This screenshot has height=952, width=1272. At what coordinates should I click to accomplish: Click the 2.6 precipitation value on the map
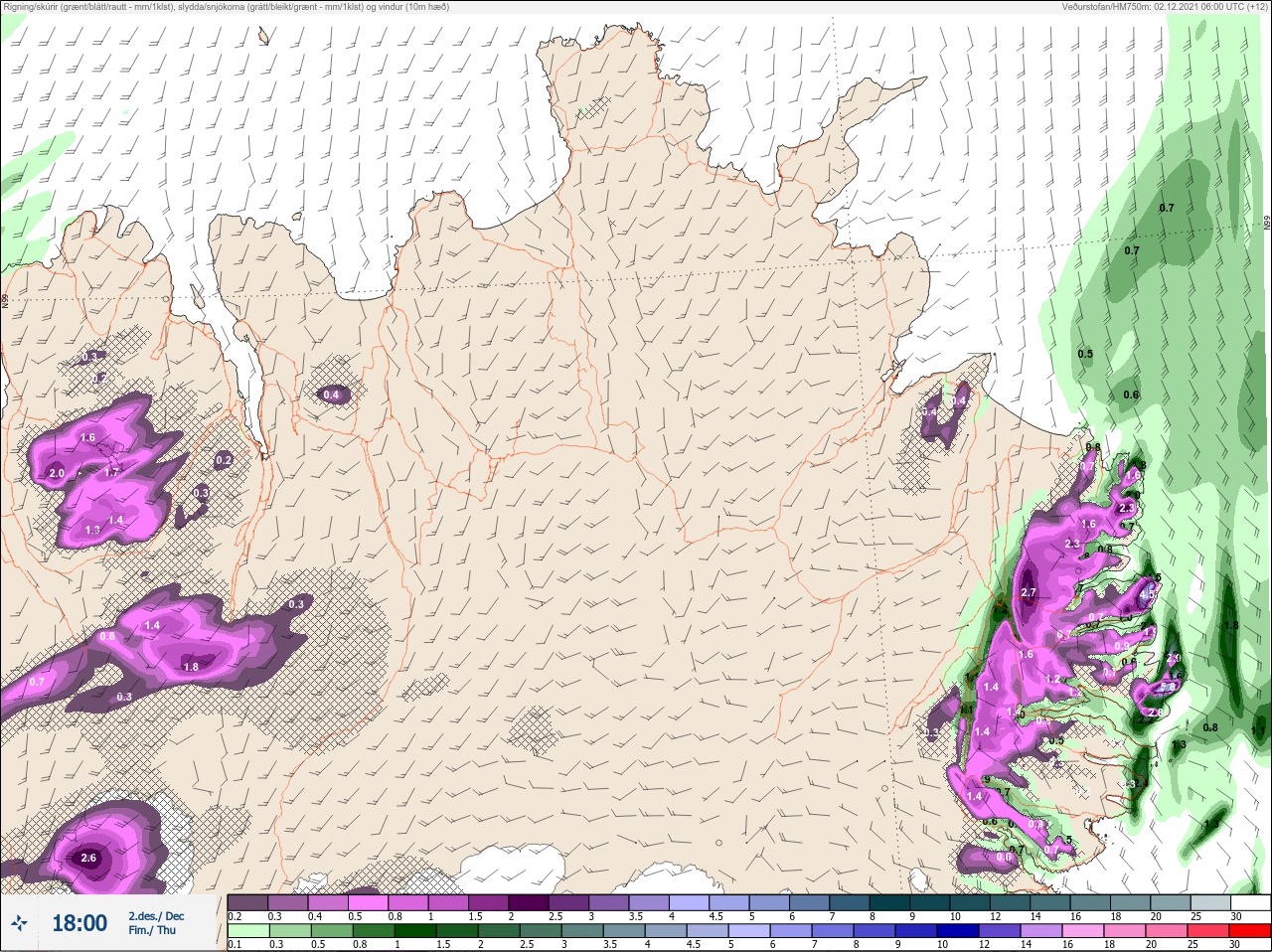point(88,858)
